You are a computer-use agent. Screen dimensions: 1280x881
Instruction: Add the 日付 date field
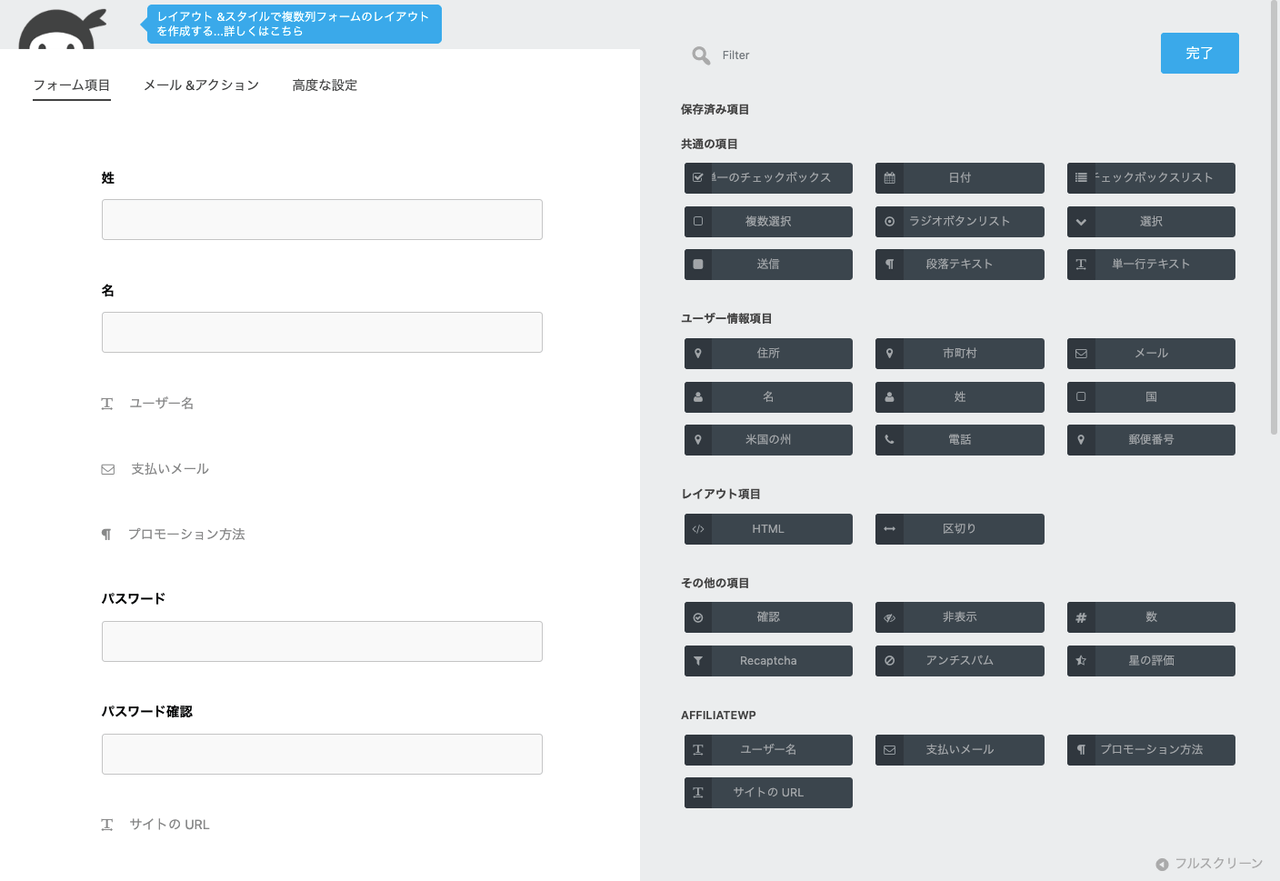959,178
